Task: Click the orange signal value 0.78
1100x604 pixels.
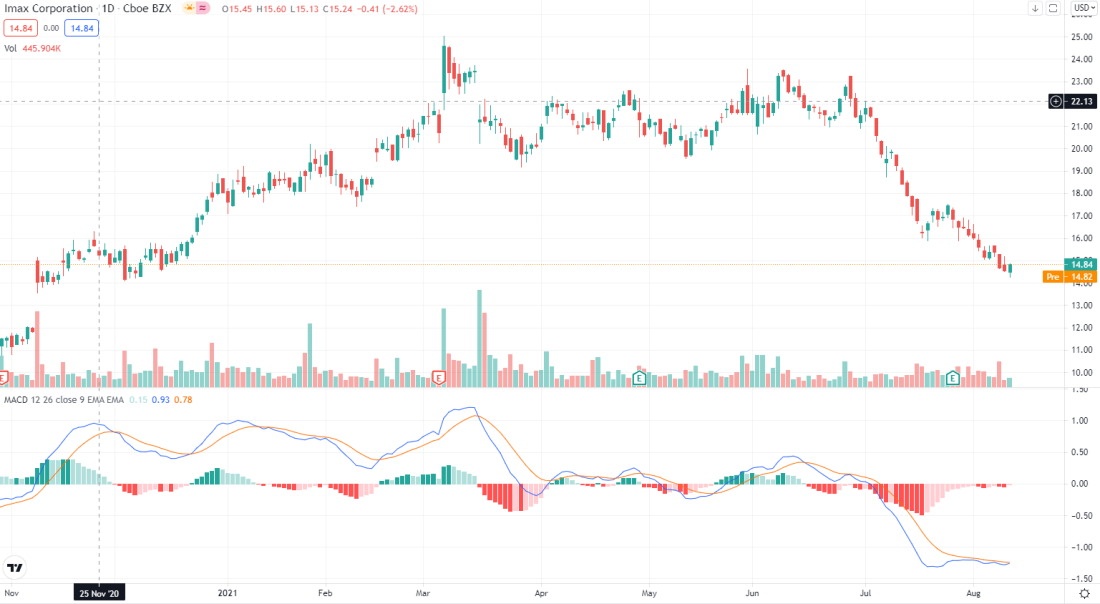Action: (183, 400)
